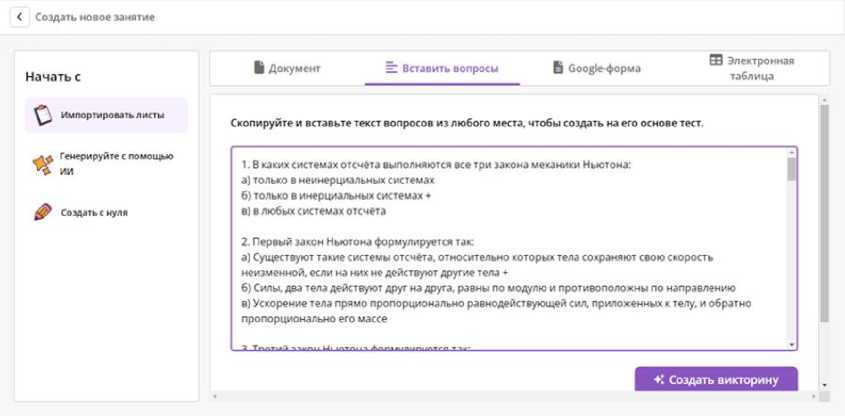Click the sparkle icon on Создать викторину
The width and height of the screenshot is (845, 416).
659,380
